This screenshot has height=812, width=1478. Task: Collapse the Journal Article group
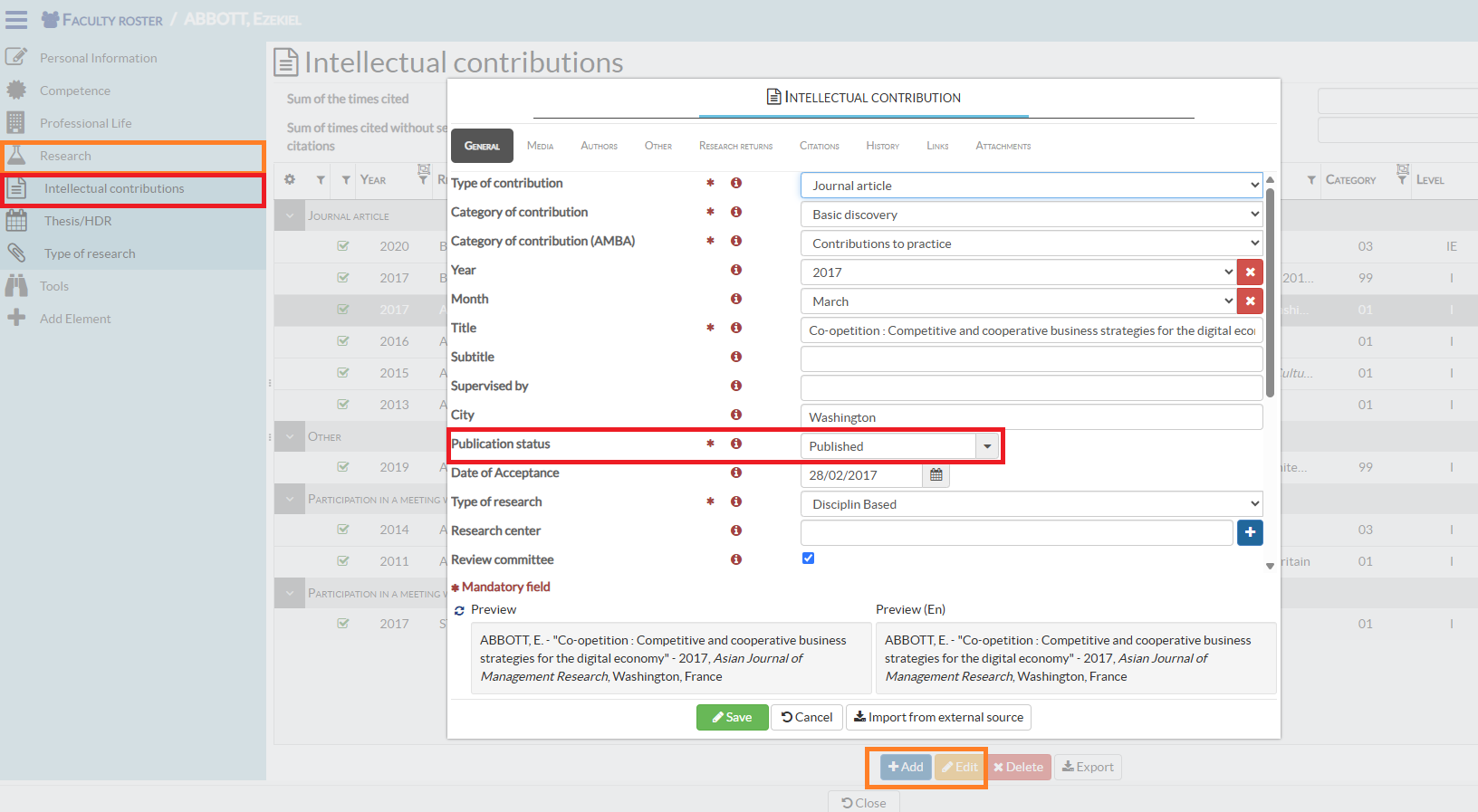point(290,216)
